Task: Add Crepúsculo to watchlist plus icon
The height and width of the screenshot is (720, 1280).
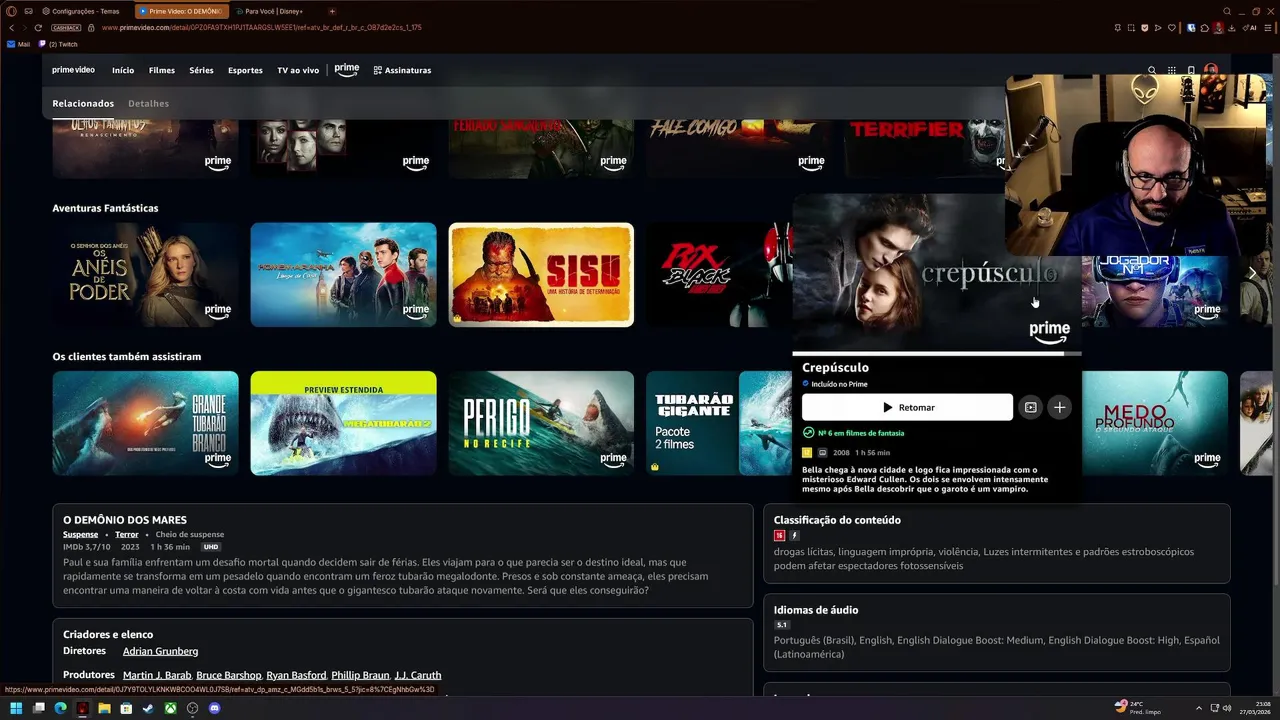Action: 1059,407
